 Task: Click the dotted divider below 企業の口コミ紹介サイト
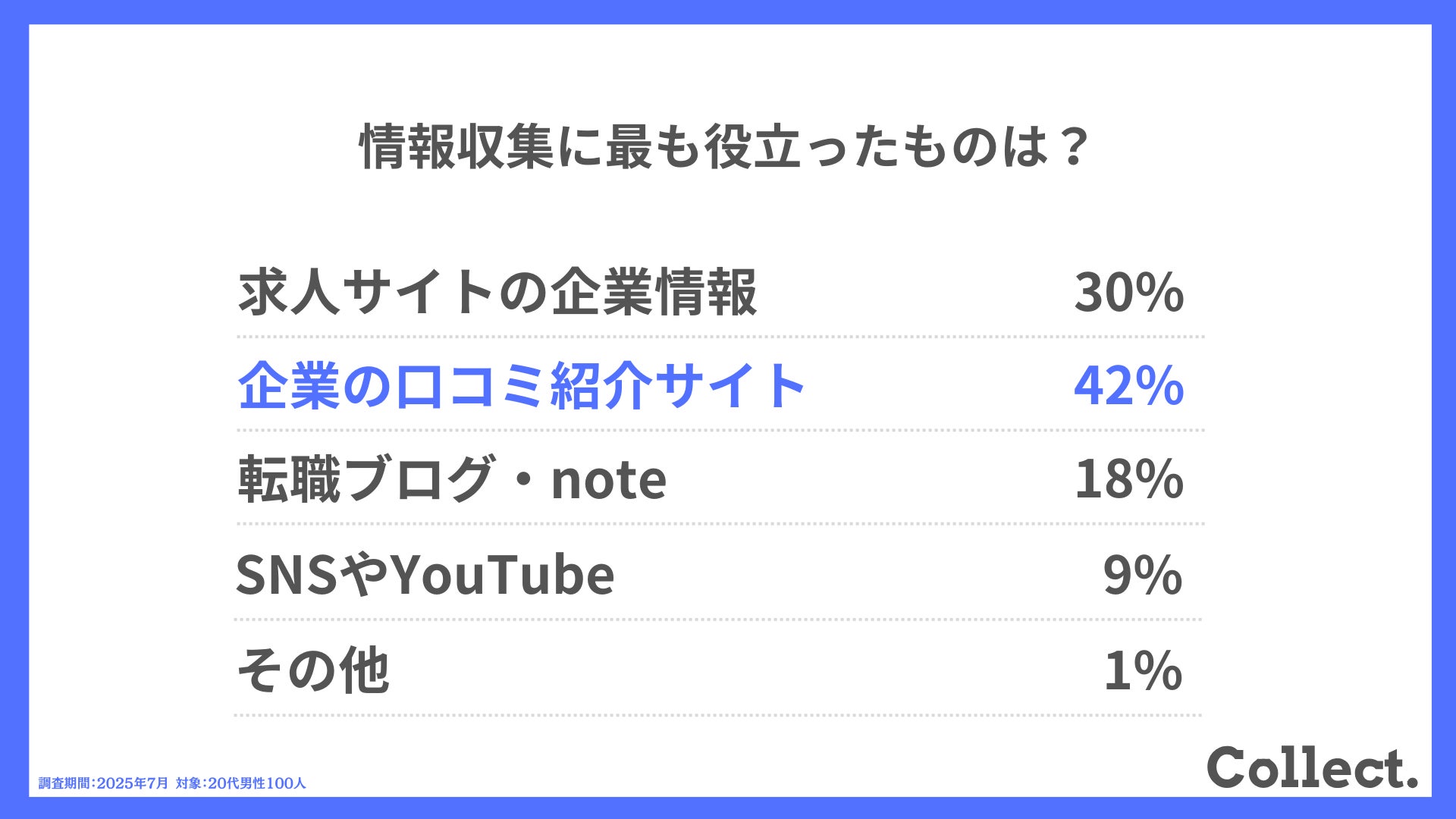(x=720, y=430)
